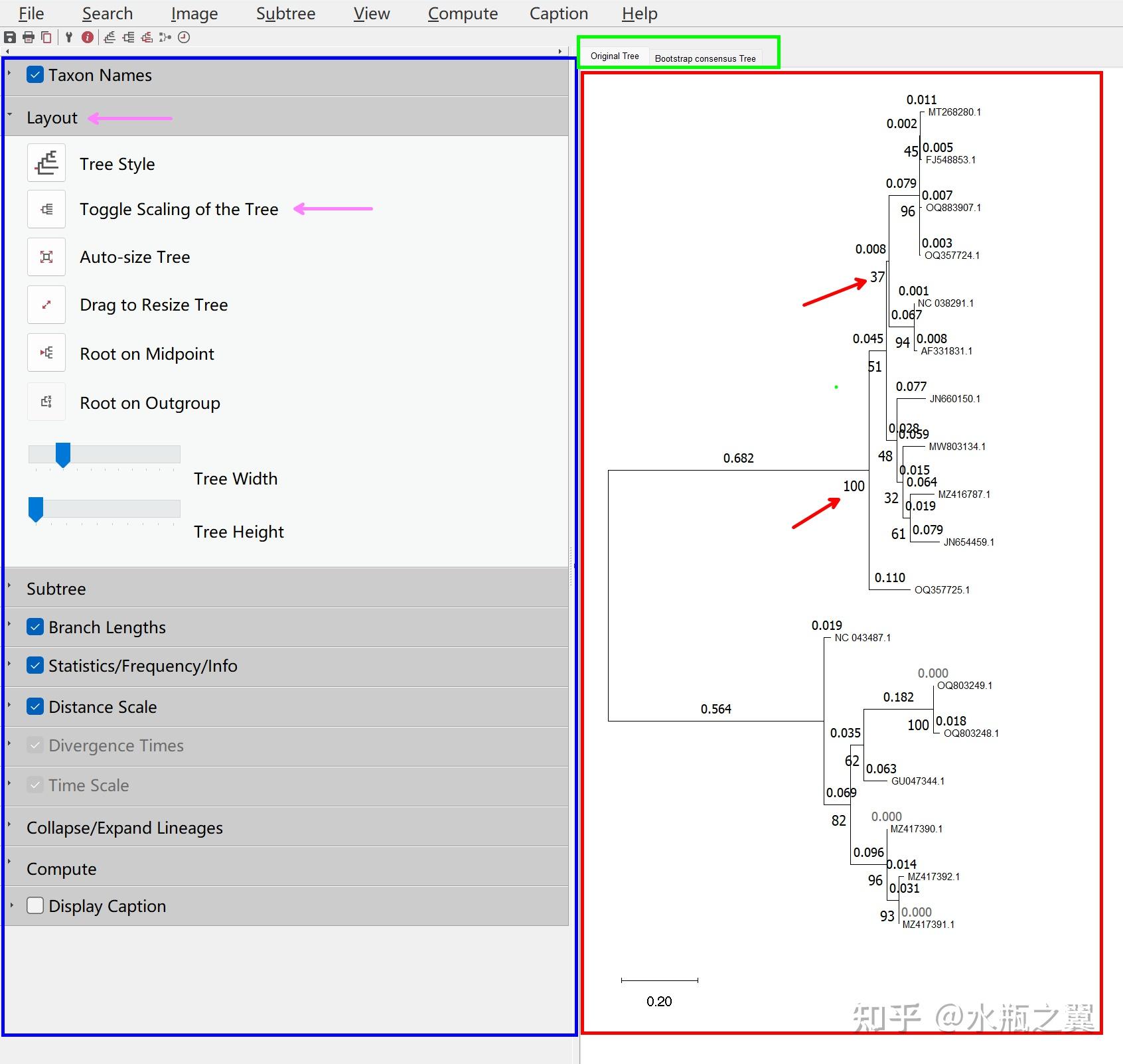Click the gray tree icon between the other tree icons
Viewport: 1123px width, 1064px height.
128,37
